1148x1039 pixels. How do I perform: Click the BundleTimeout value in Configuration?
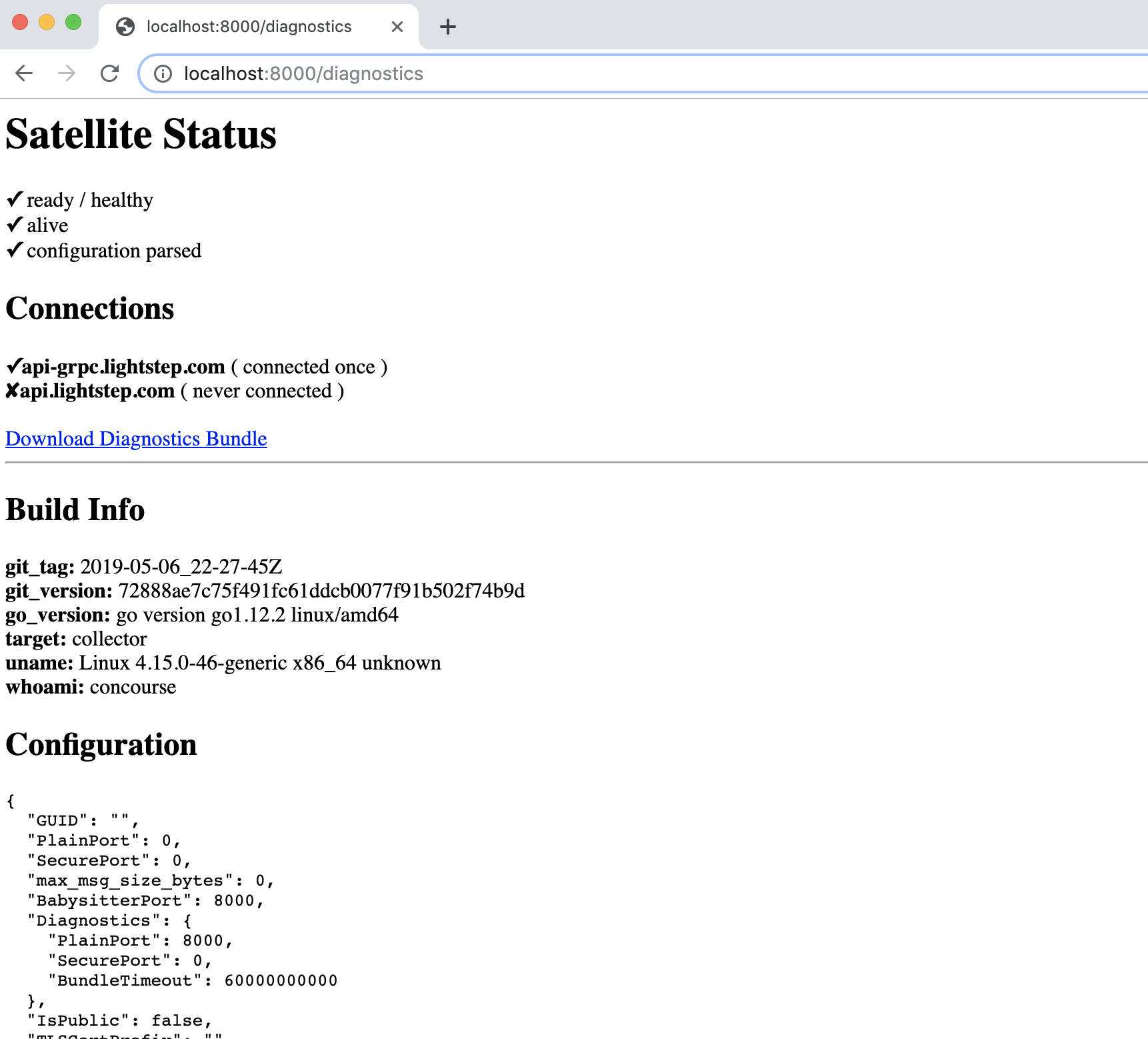281,980
